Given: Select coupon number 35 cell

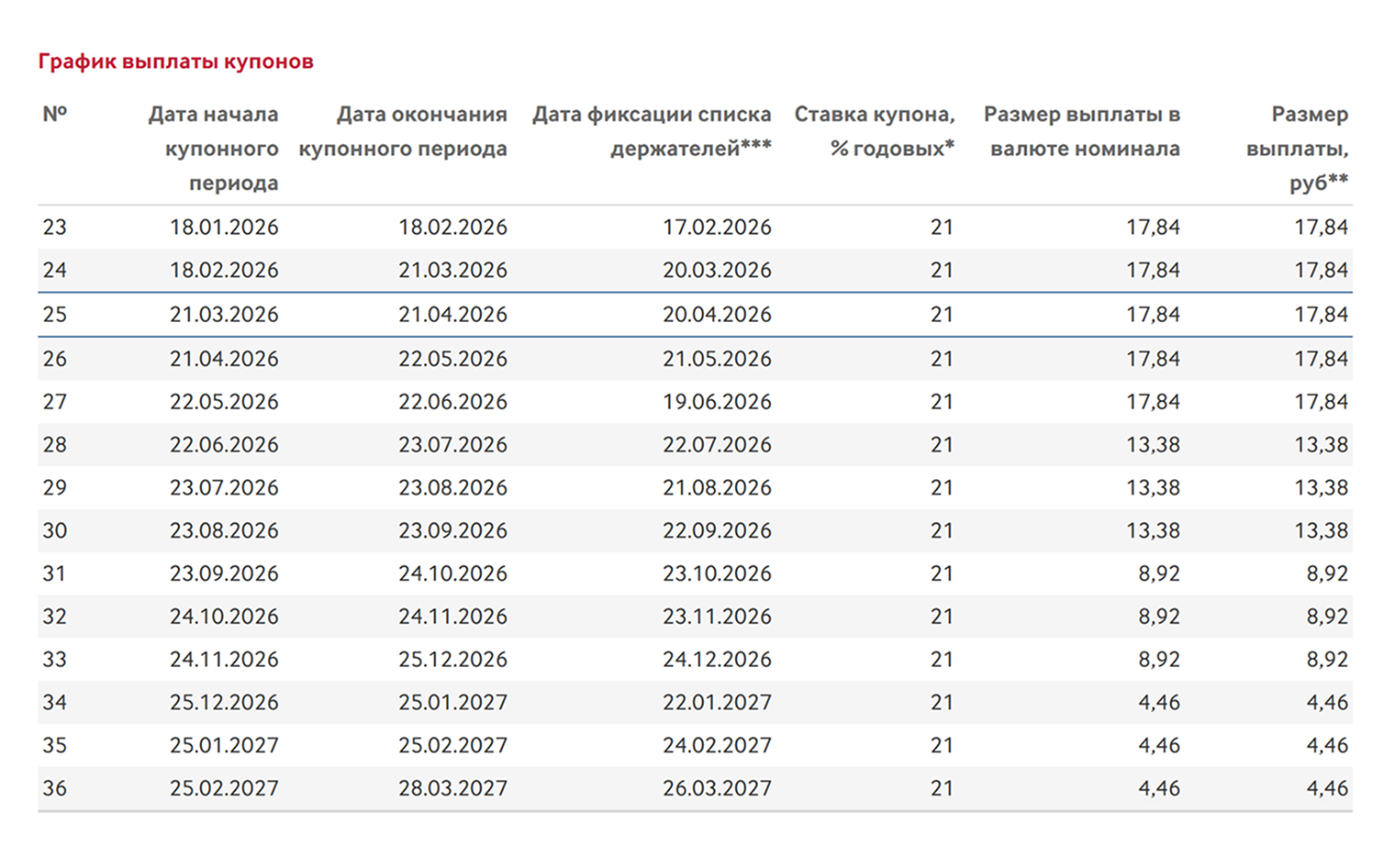Looking at the screenshot, I should [55, 746].
